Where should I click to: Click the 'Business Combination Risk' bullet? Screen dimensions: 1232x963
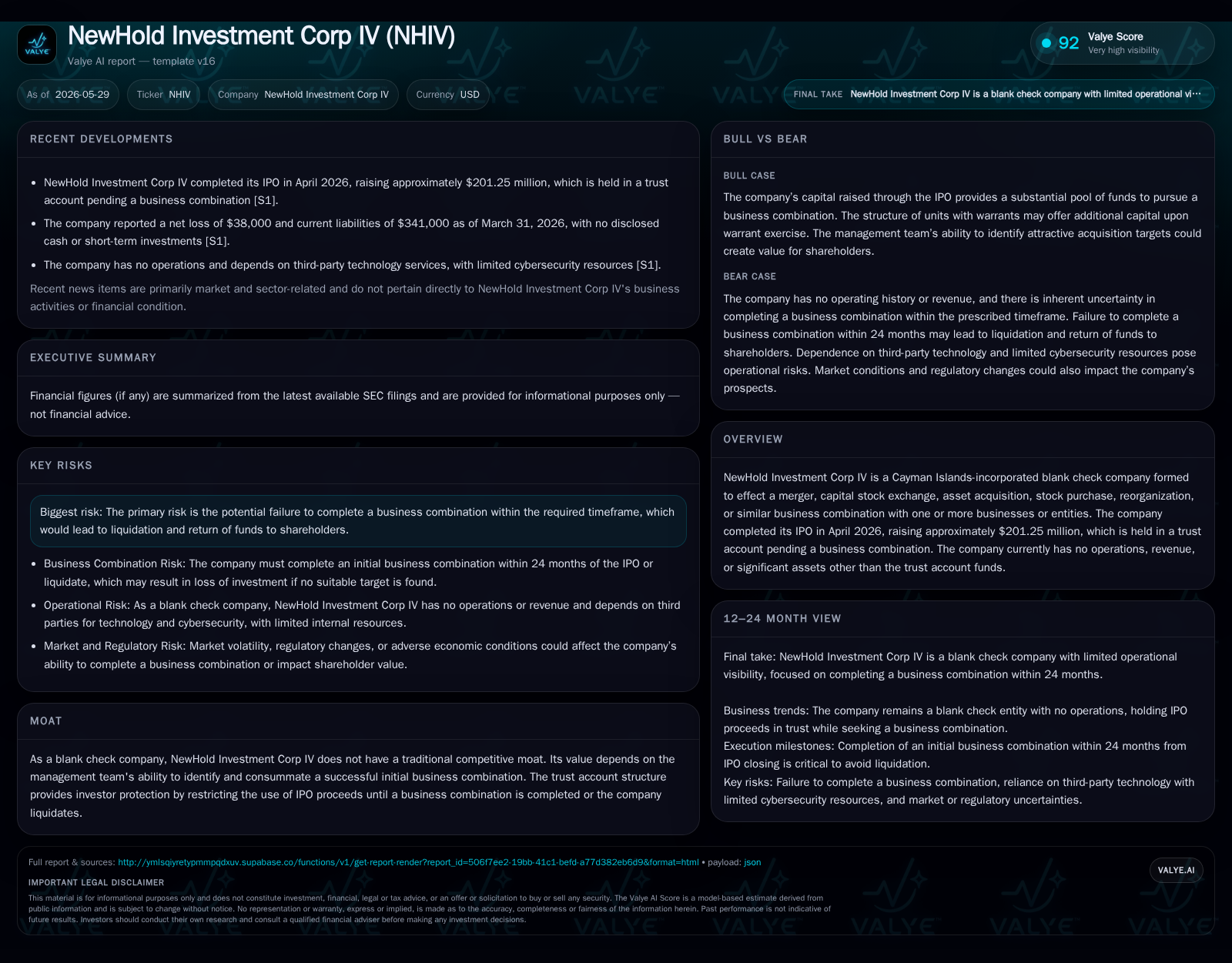click(x=348, y=573)
